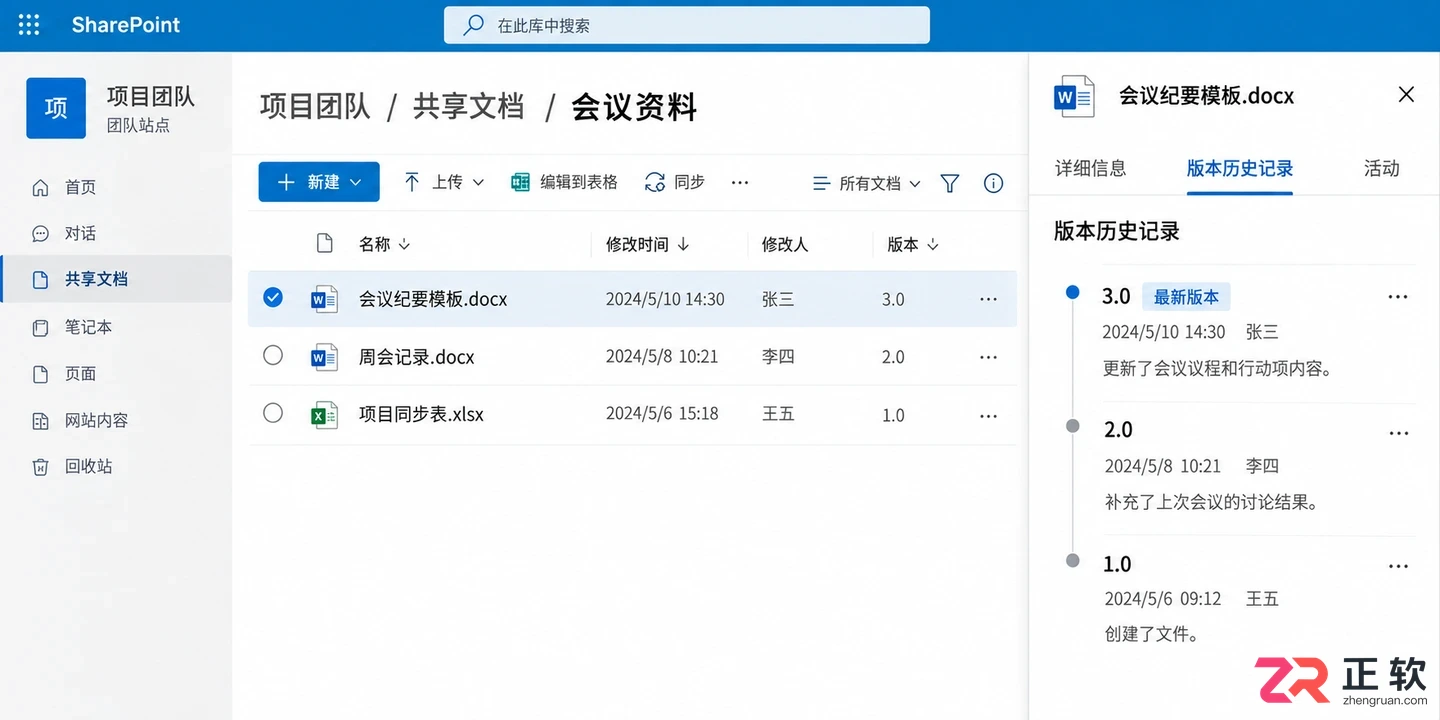Click the Excel icon beside 项目同步表.xlsx
The width and height of the screenshot is (1440, 720).
pos(324,415)
